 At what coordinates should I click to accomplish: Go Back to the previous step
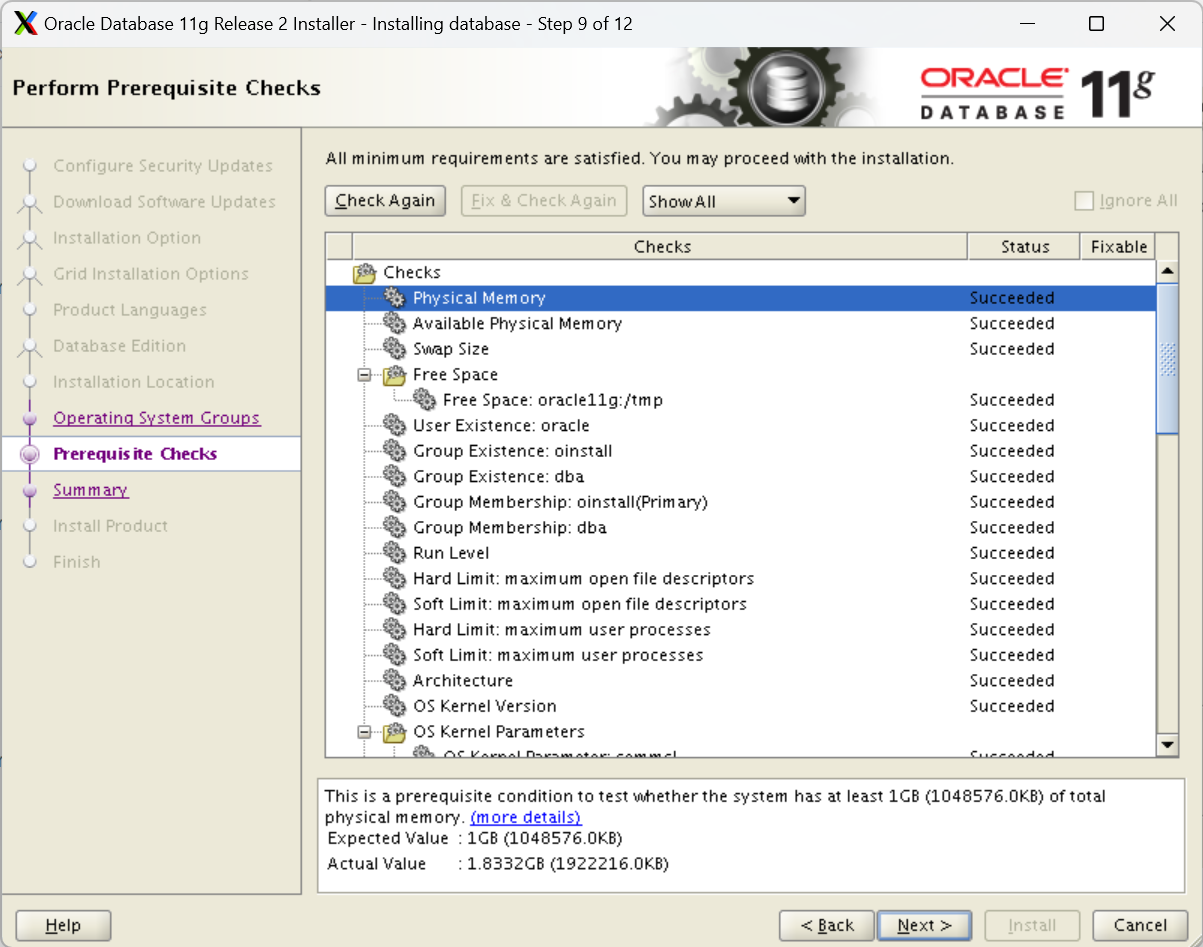(827, 925)
